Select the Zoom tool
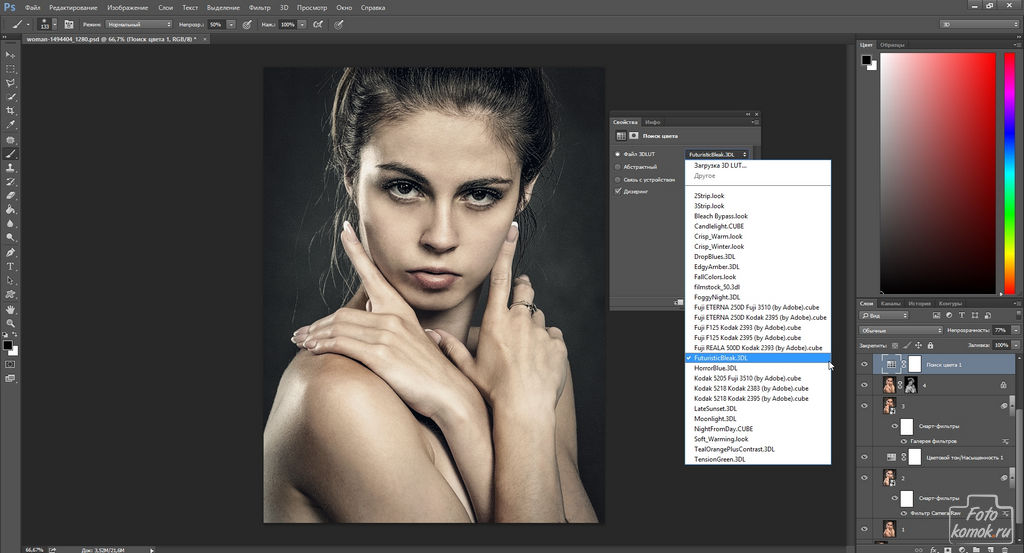Screen dimensions: 1024x553 [10, 323]
